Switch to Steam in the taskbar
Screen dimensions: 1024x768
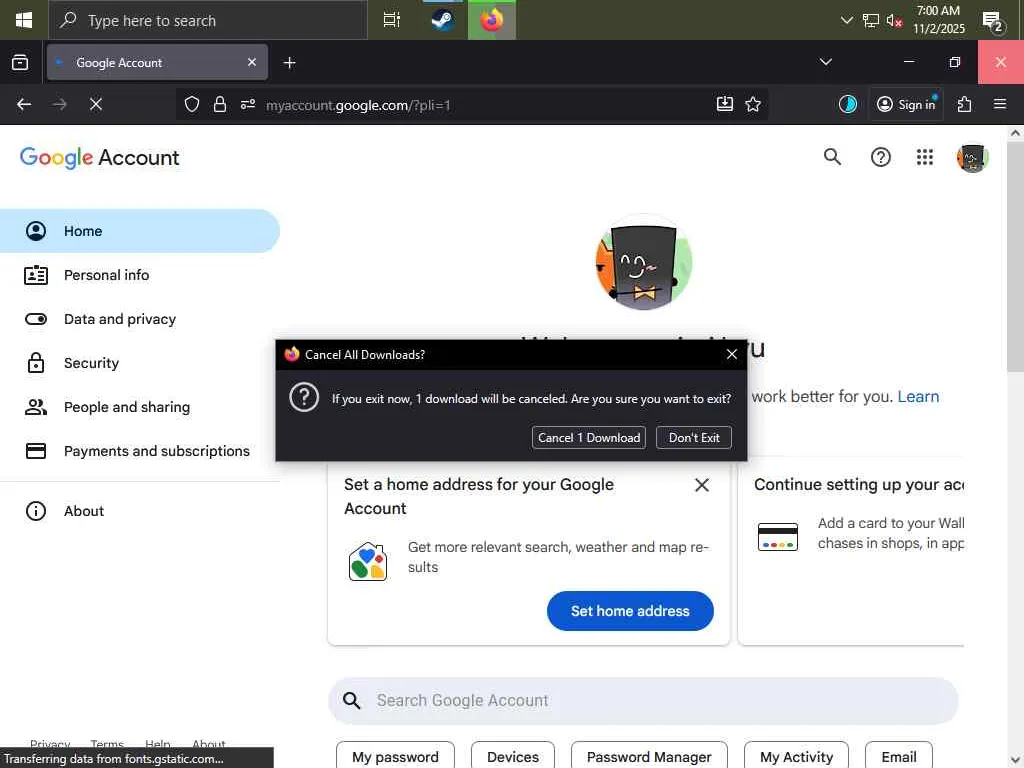(x=443, y=20)
